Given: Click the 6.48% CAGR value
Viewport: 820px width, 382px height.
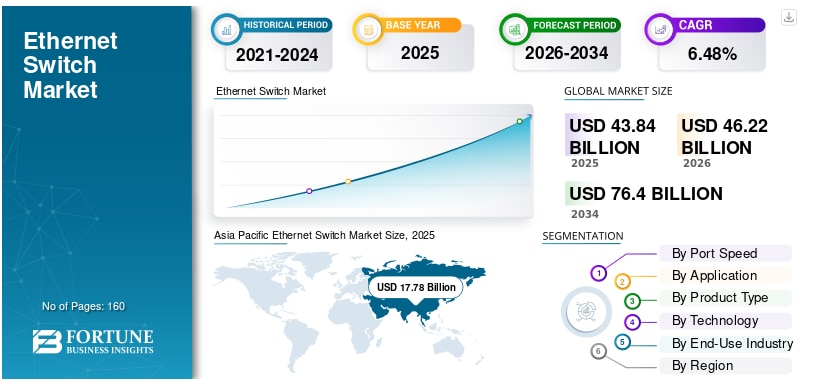Looking at the screenshot, I should (x=712, y=53).
